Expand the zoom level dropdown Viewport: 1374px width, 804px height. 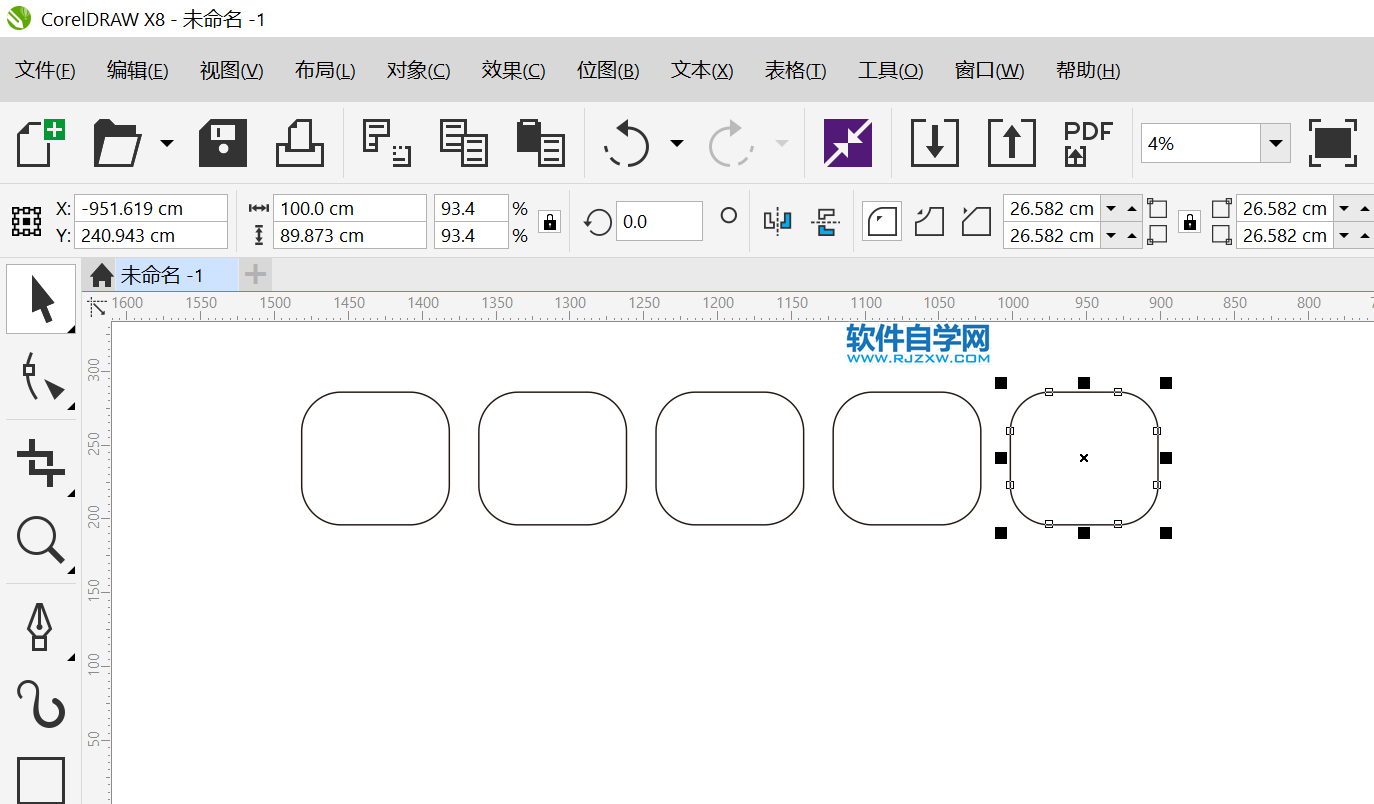click(x=1275, y=143)
